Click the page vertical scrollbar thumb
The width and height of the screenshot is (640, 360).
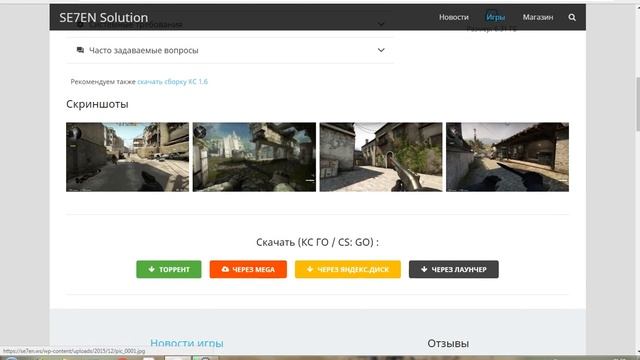point(637,104)
